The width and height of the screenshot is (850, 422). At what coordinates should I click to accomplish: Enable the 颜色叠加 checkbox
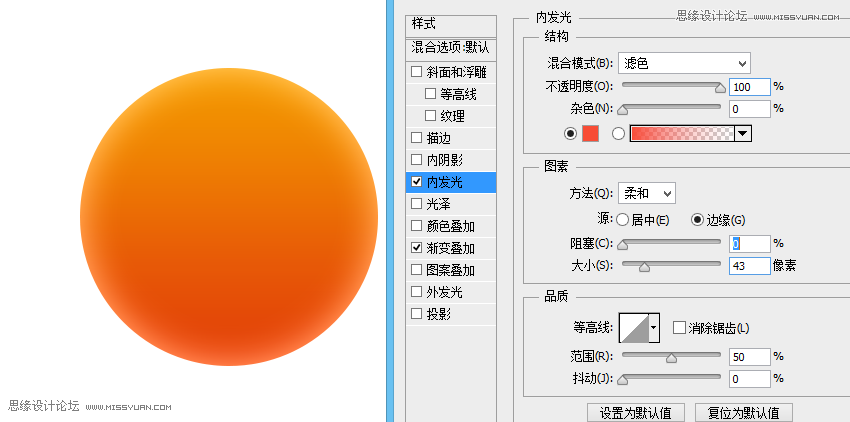tap(416, 226)
